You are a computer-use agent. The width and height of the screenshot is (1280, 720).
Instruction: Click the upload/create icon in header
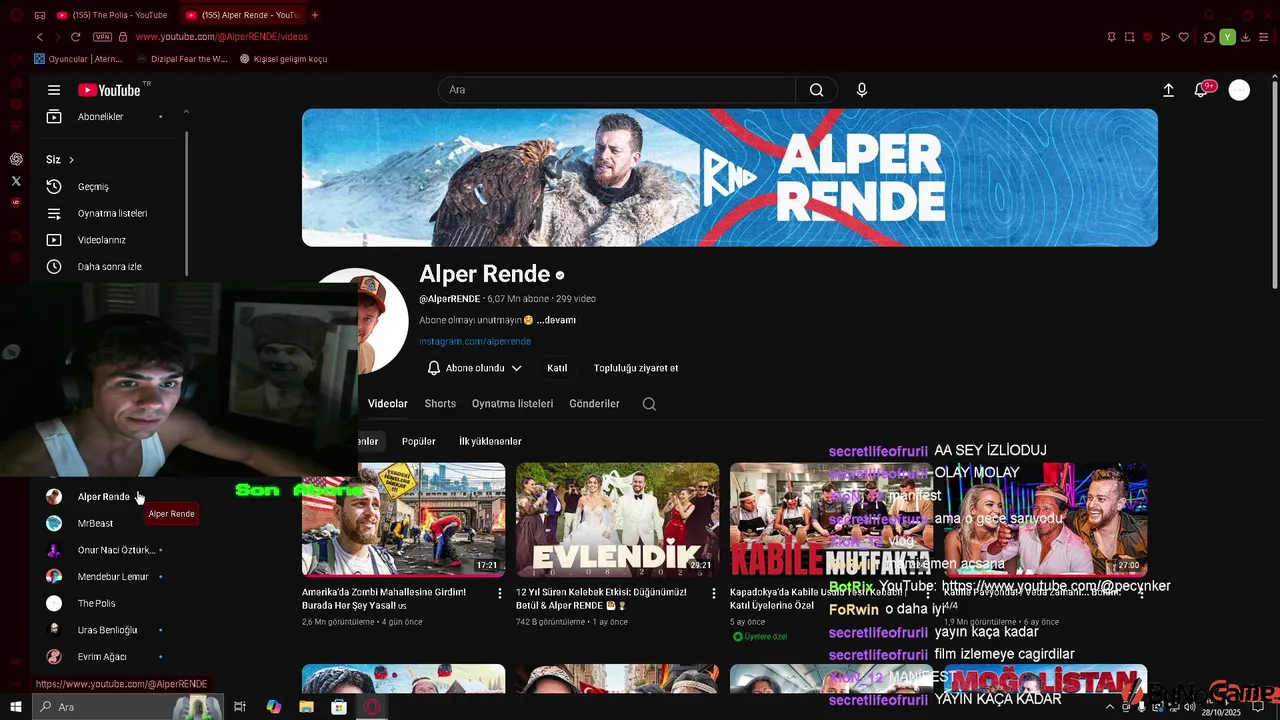point(1168,90)
